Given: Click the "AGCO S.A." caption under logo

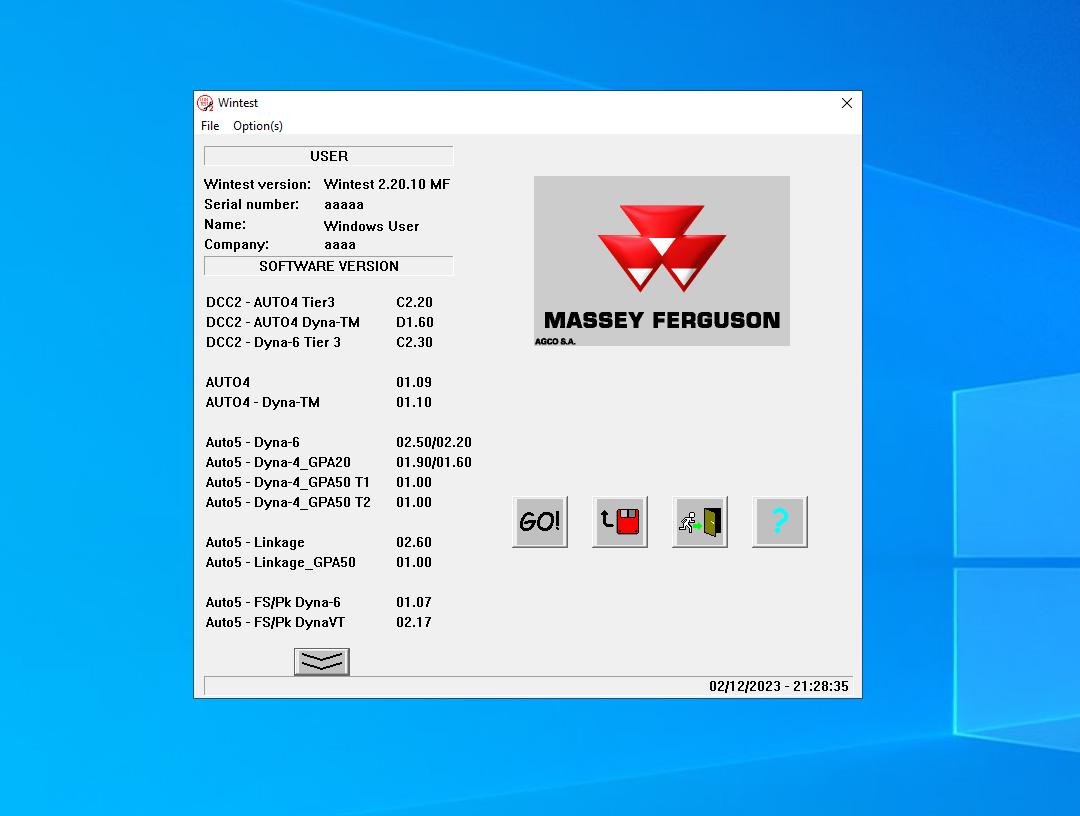Looking at the screenshot, I should [x=555, y=342].
